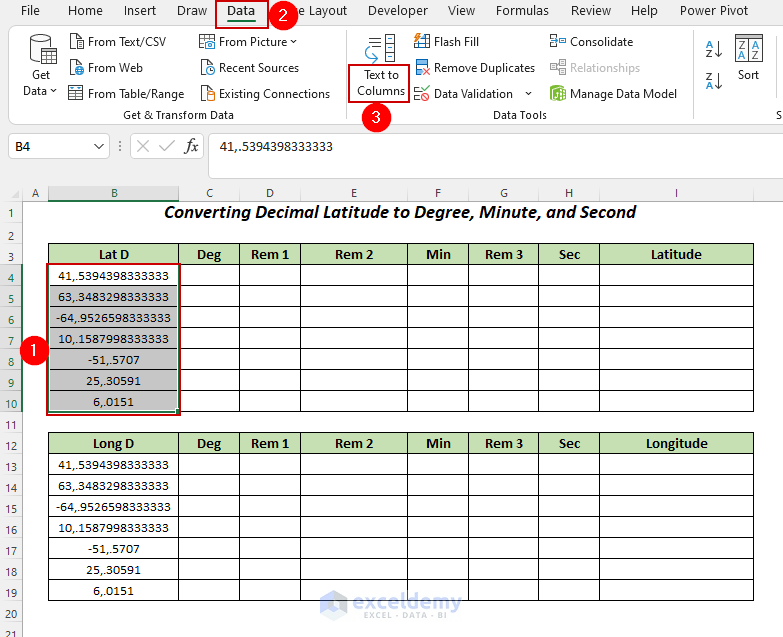Click the insert function fx icon
Viewport: 783px width, 637px height.
191,146
